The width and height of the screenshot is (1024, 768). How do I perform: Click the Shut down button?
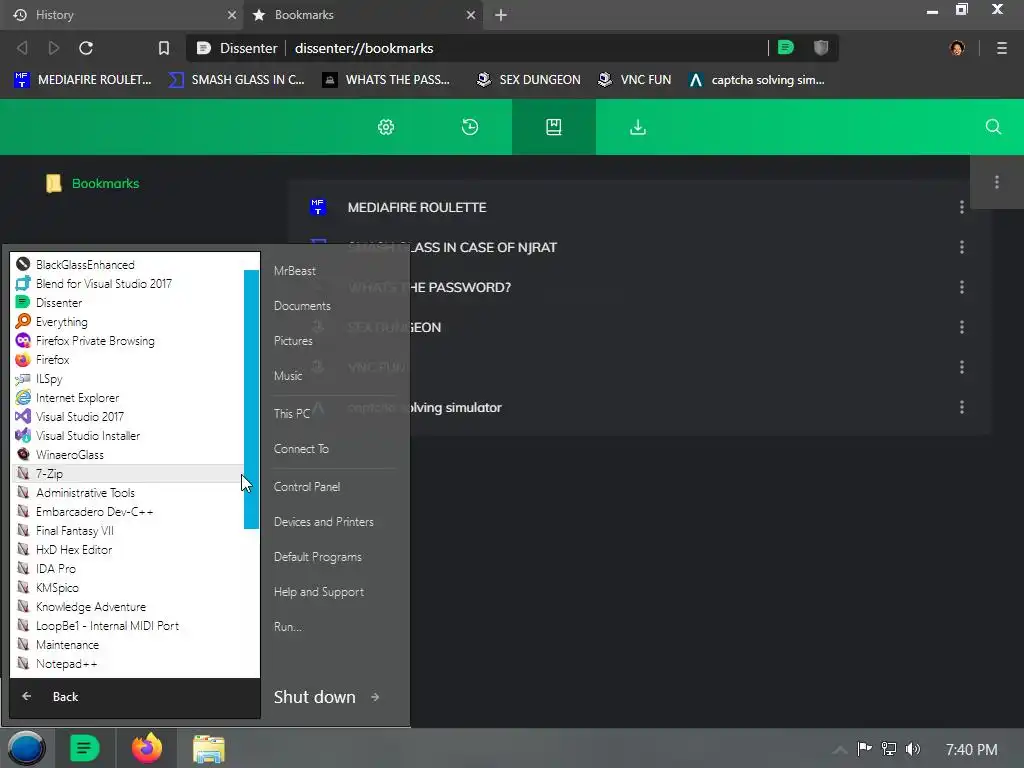315,697
